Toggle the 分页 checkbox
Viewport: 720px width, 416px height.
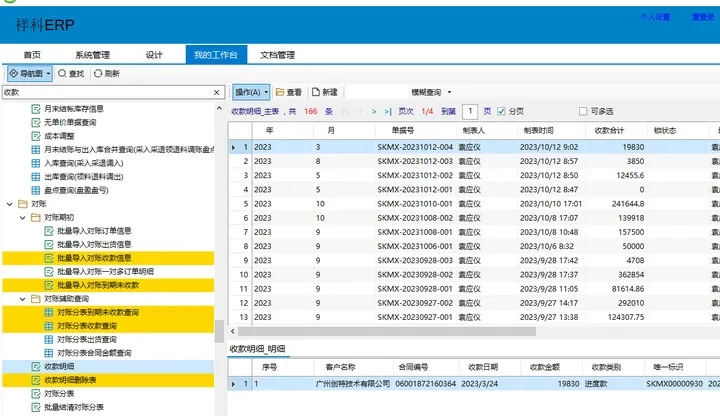(x=502, y=111)
